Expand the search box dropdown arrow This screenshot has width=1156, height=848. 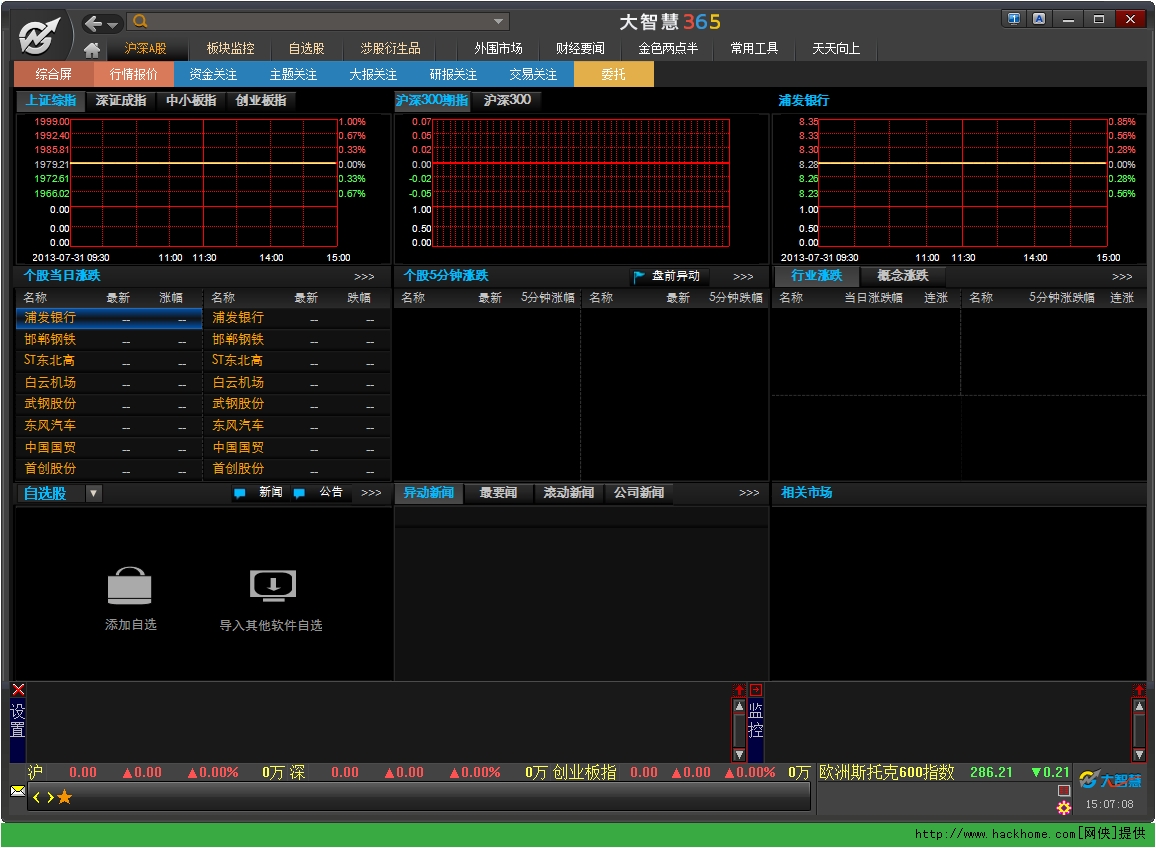(x=498, y=21)
